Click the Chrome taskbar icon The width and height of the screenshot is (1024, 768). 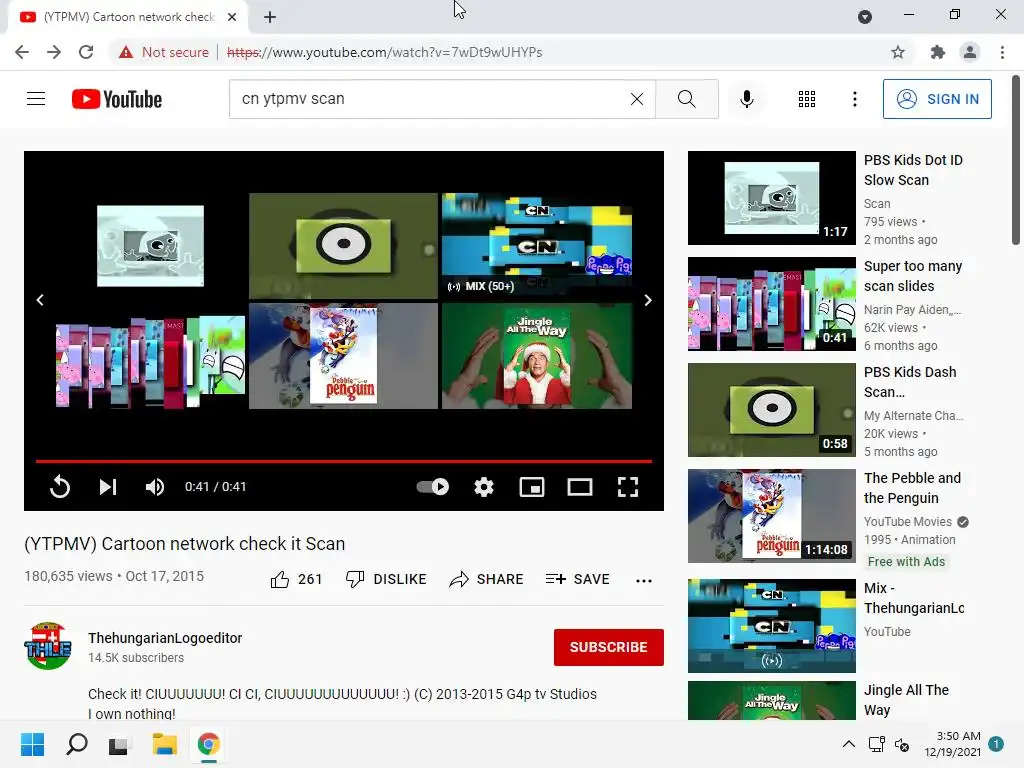pos(208,744)
